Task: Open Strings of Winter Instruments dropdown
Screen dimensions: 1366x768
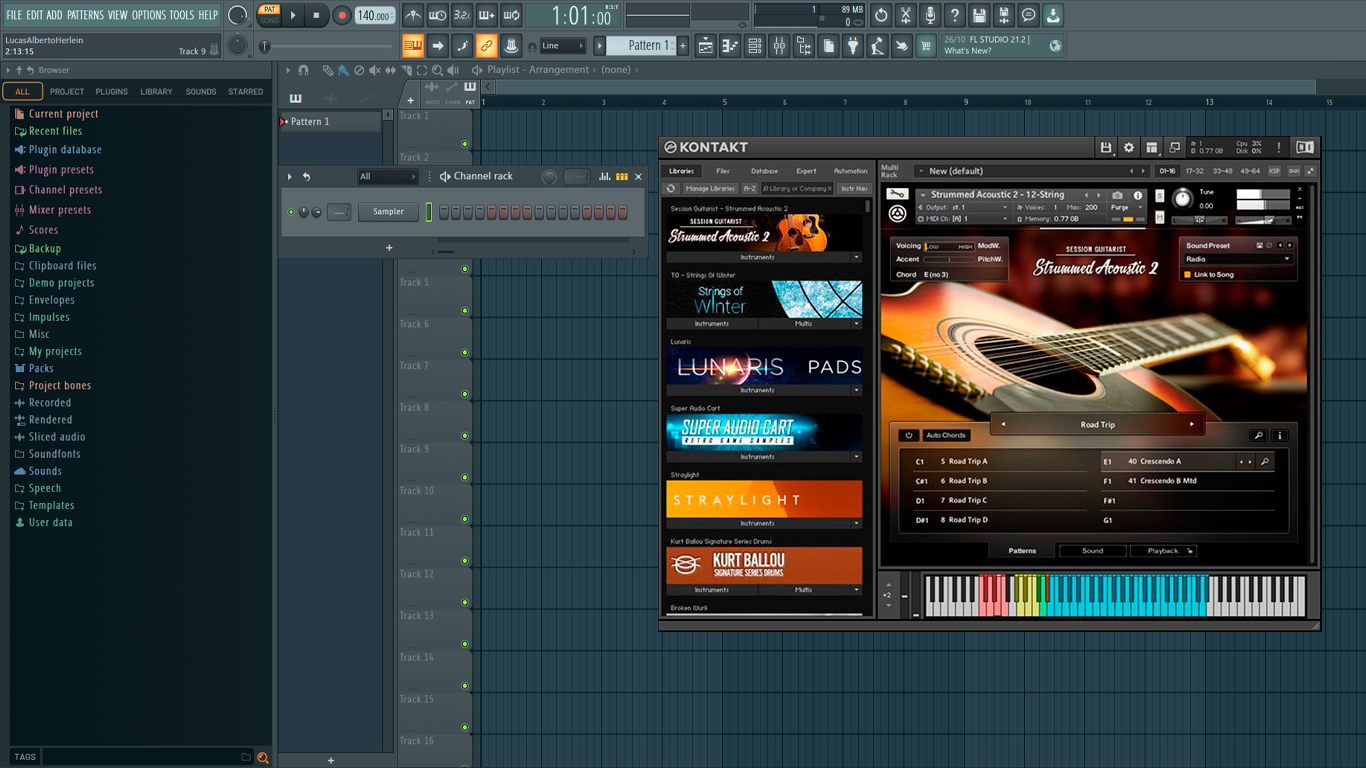Action: point(712,324)
